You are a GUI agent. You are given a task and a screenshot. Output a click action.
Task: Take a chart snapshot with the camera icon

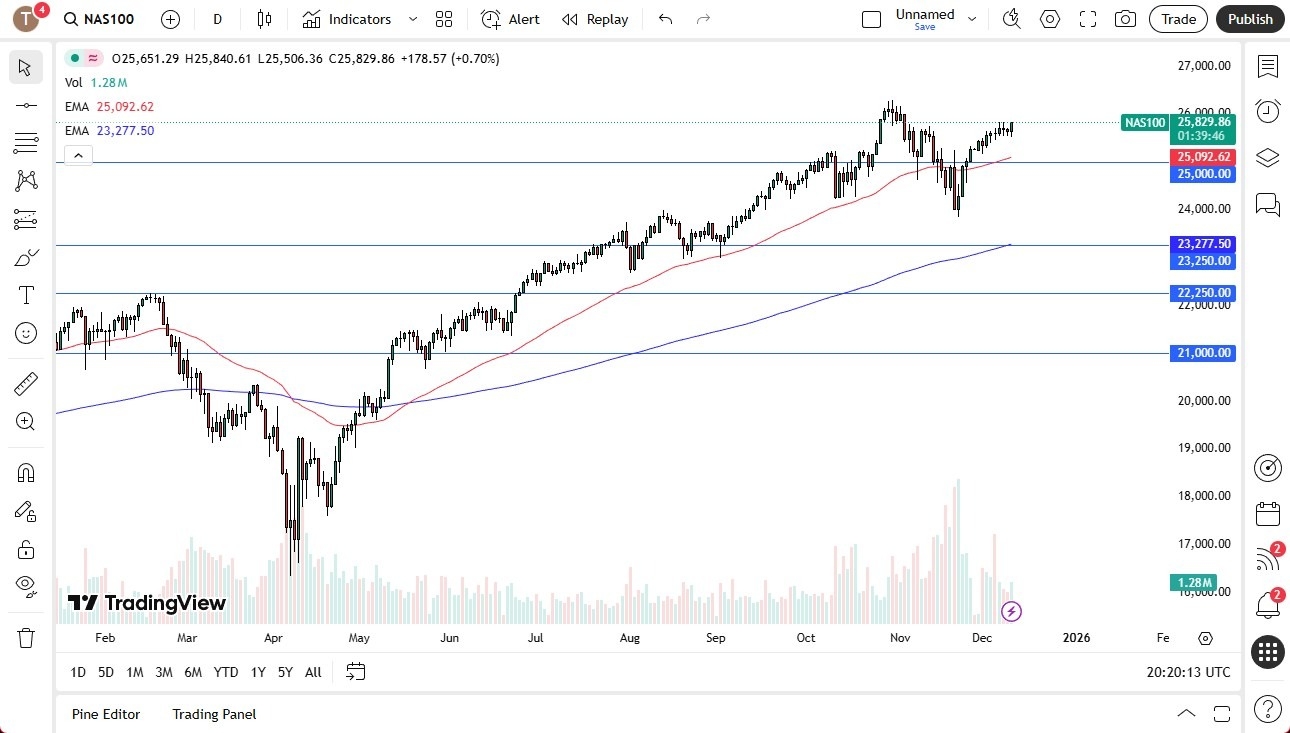1125,19
